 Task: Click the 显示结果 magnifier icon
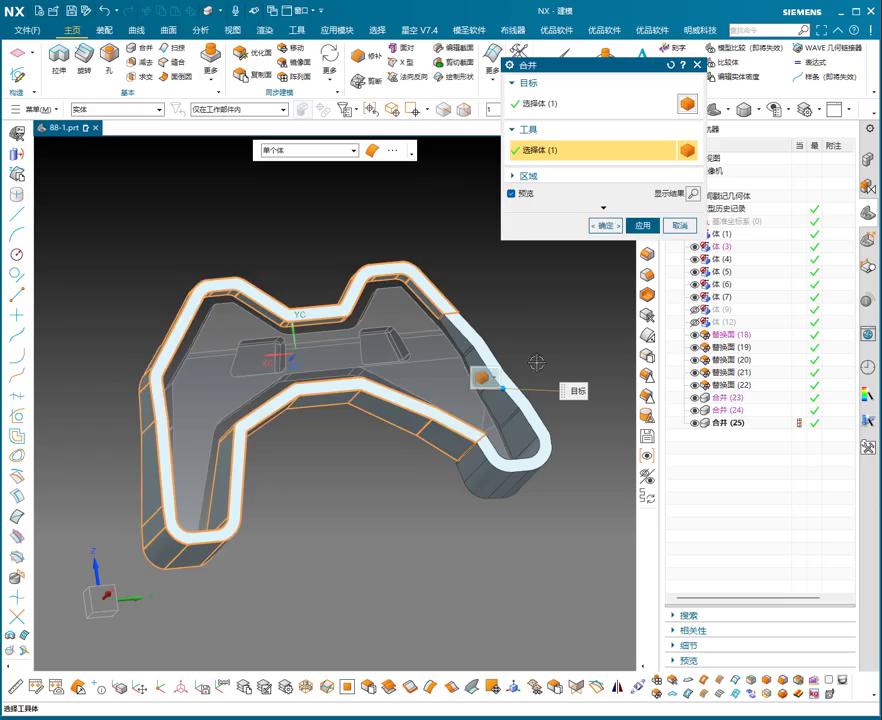point(693,194)
